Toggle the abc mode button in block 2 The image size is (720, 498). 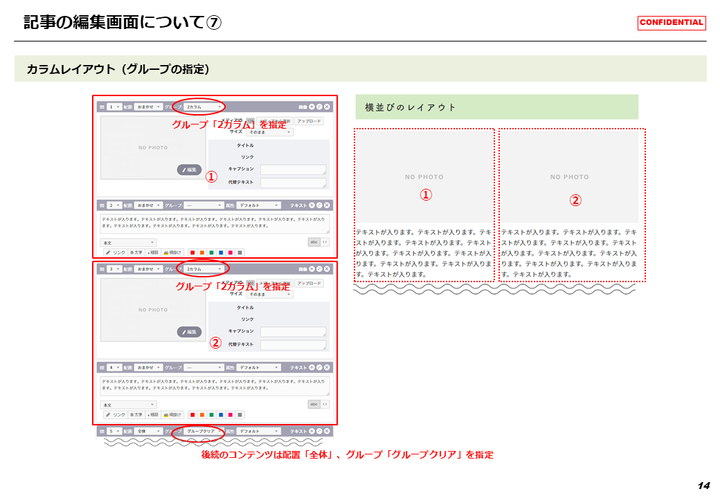pos(313,241)
